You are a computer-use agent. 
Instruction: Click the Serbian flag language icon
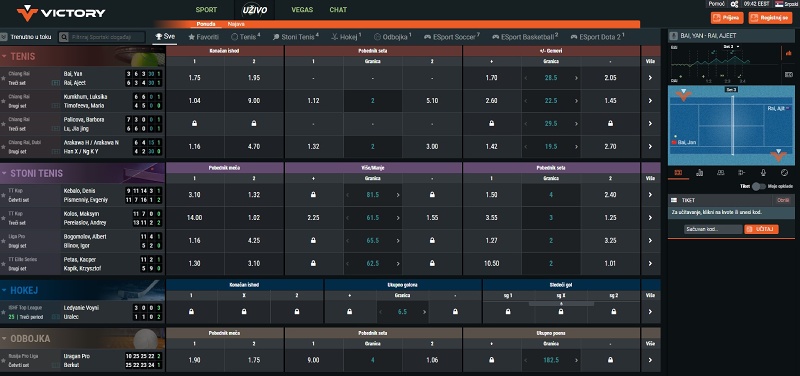tap(779, 4)
